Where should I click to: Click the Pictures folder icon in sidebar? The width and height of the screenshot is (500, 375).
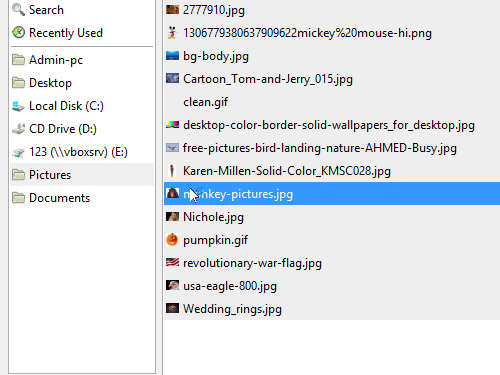click(x=18, y=175)
